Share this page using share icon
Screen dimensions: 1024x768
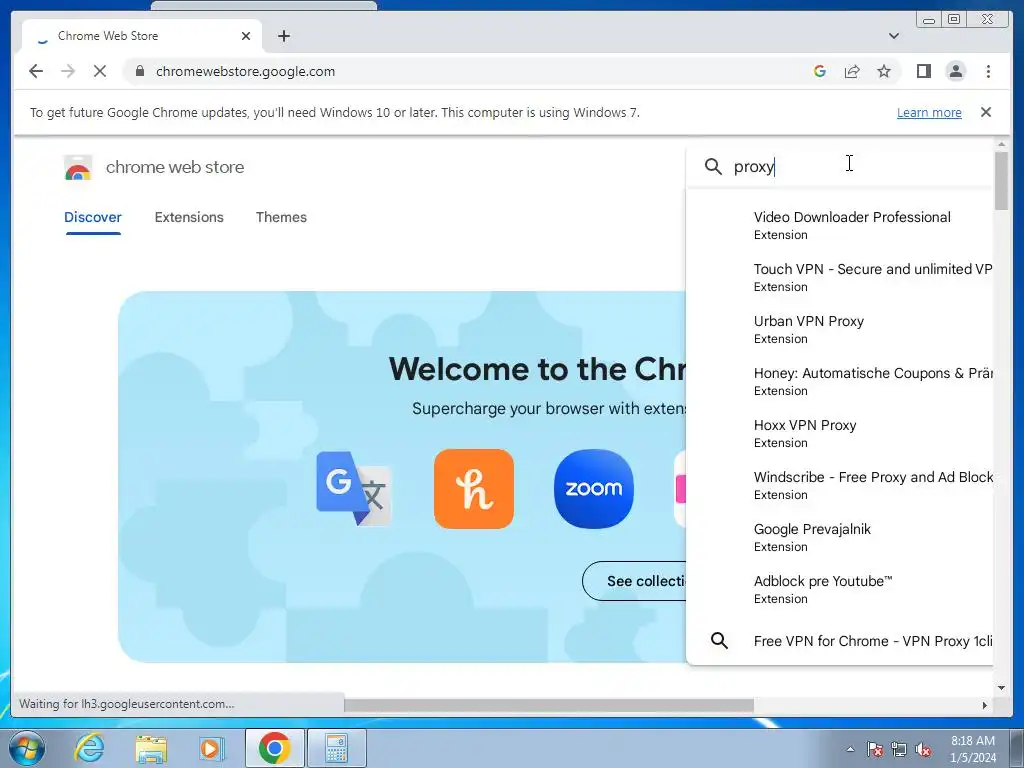[x=852, y=71]
